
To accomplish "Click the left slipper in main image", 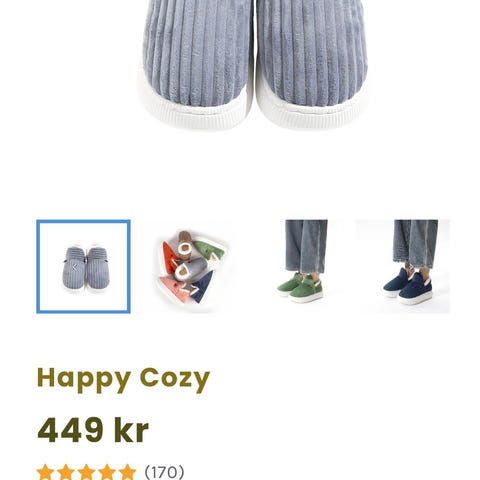I will (196, 63).
